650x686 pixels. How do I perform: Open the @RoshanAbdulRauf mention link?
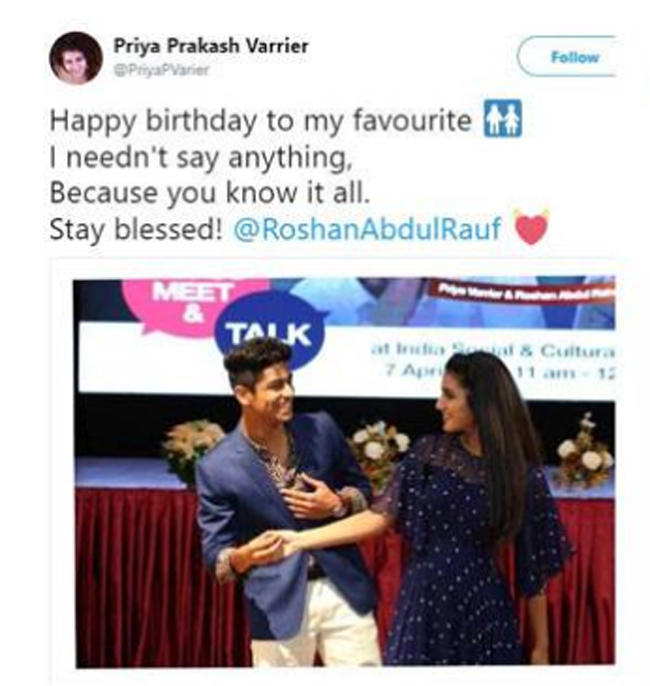[367, 229]
